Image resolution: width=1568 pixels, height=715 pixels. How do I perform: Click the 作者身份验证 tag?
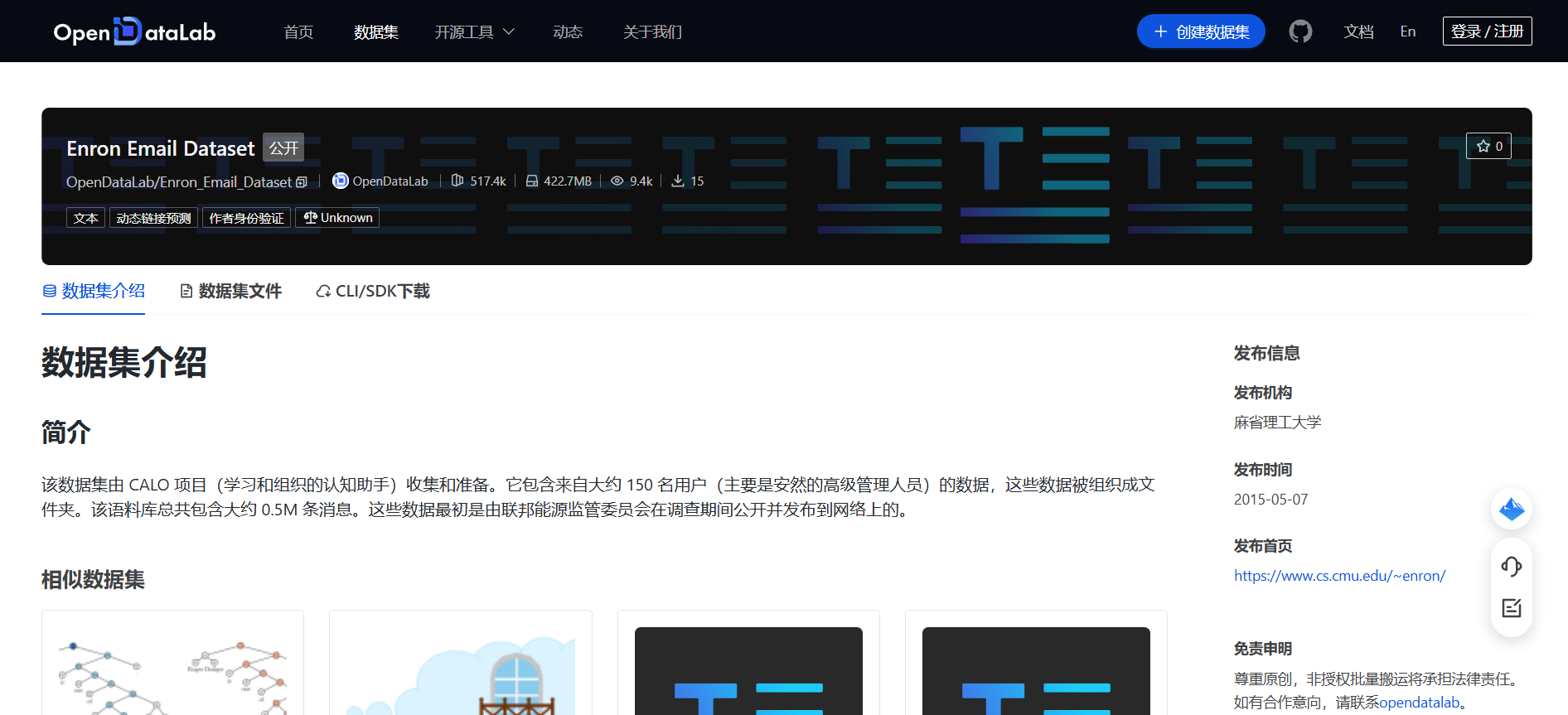[246, 218]
